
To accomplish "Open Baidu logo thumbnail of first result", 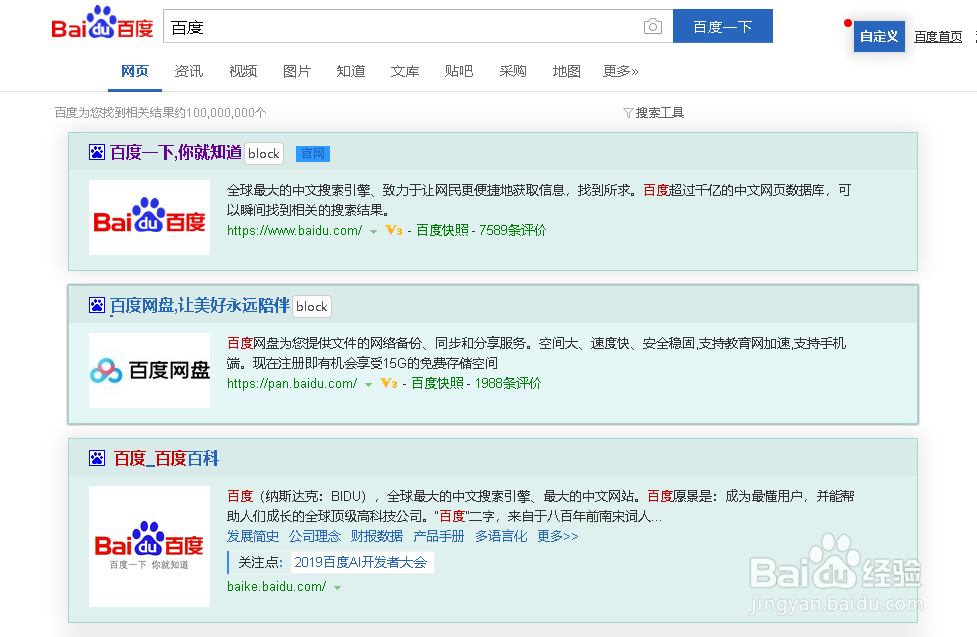I will (150, 218).
